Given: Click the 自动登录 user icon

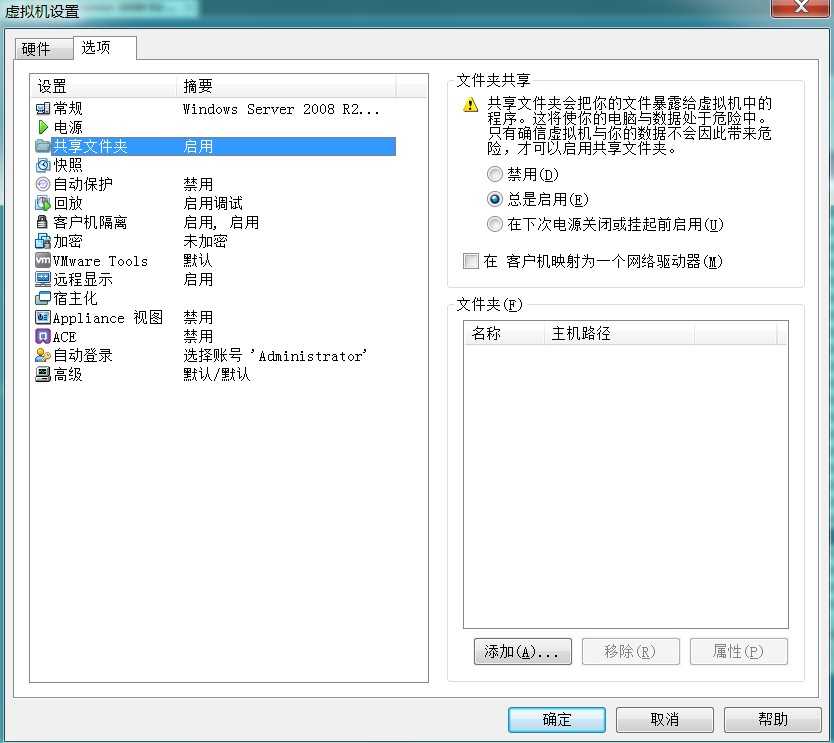Looking at the screenshot, I should pos(43,355).
